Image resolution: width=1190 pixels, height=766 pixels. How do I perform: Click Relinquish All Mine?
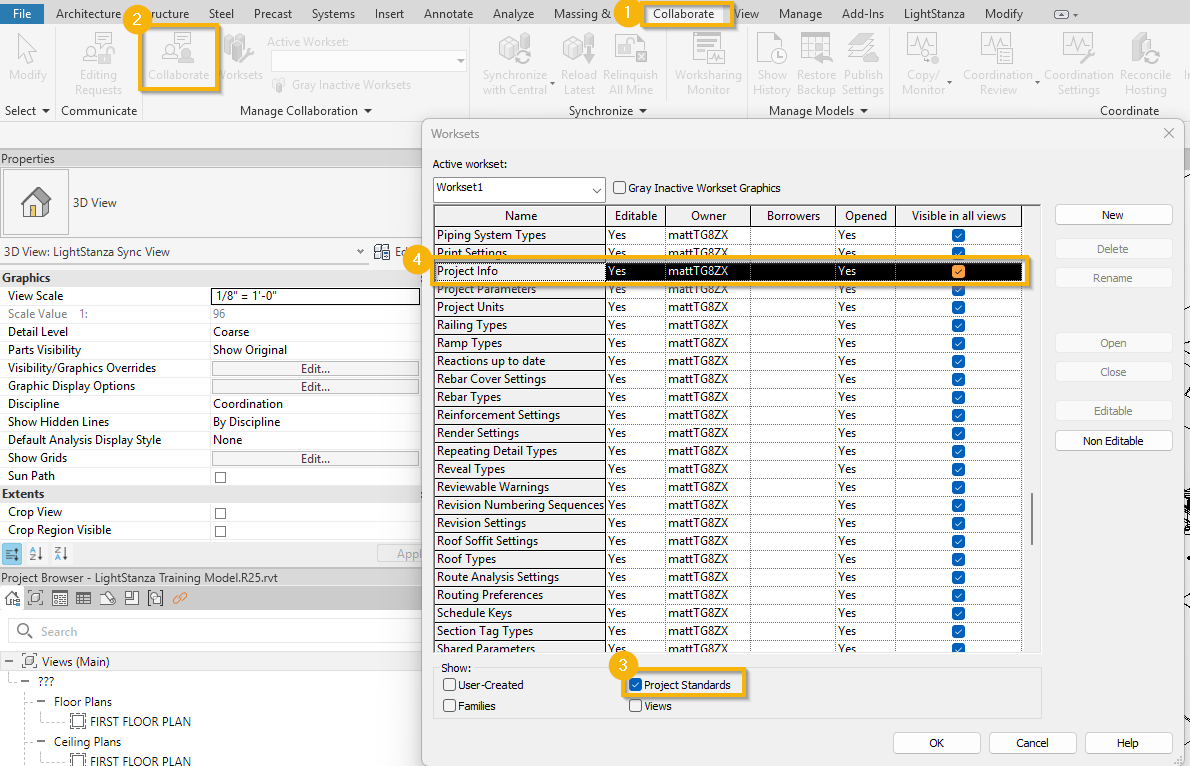(x=630, y=64)
